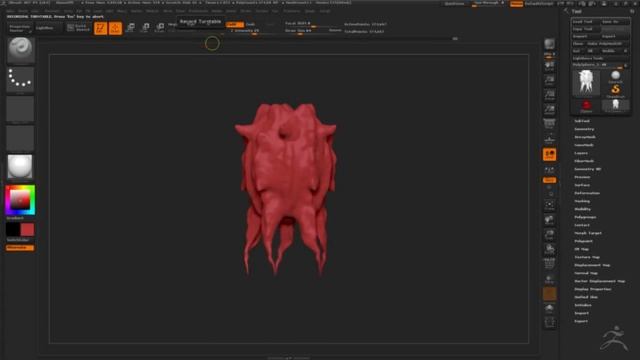
Task: Toggle the orange Edit mode button
Action: coord(100,28)
